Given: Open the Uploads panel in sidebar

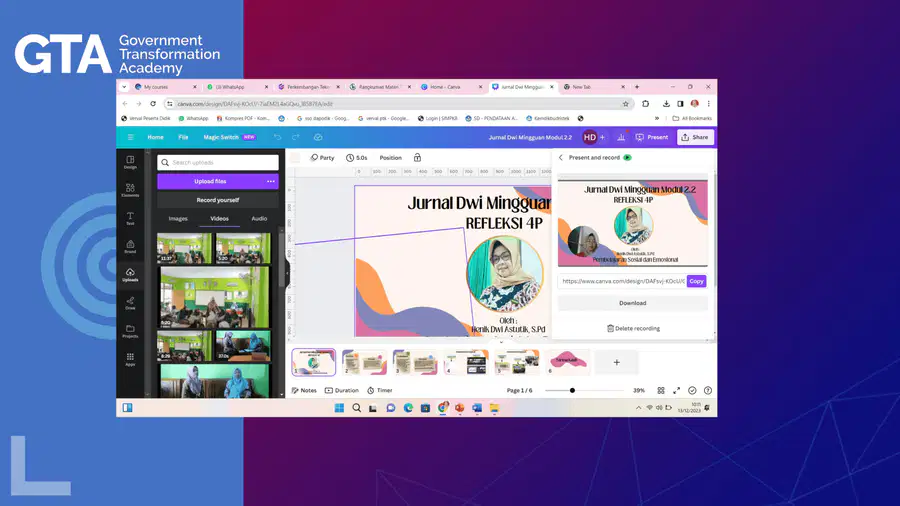Looking at the screenshot, I should [x=130, y=275].
